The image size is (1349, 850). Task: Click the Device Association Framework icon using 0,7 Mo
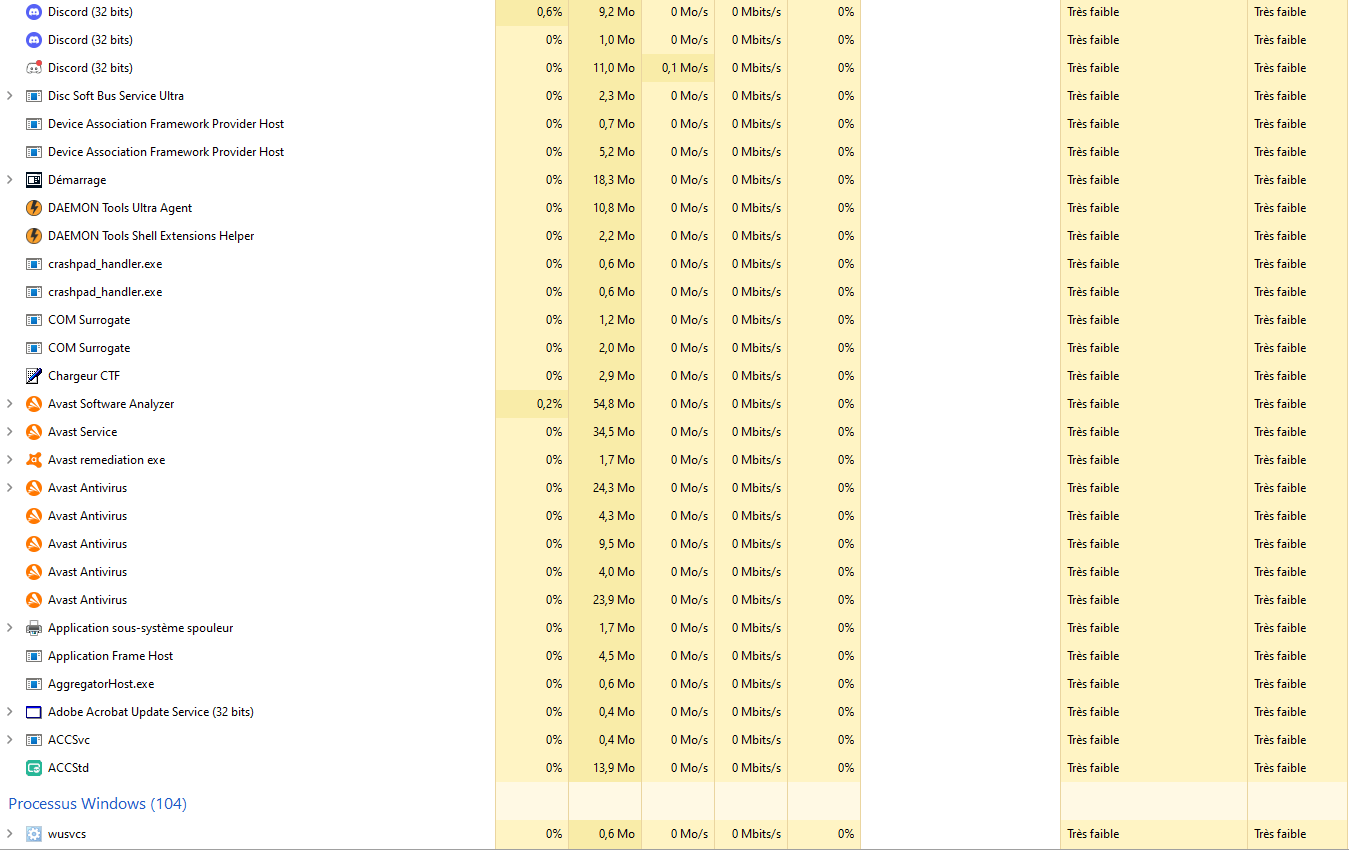tap(34, 124)
